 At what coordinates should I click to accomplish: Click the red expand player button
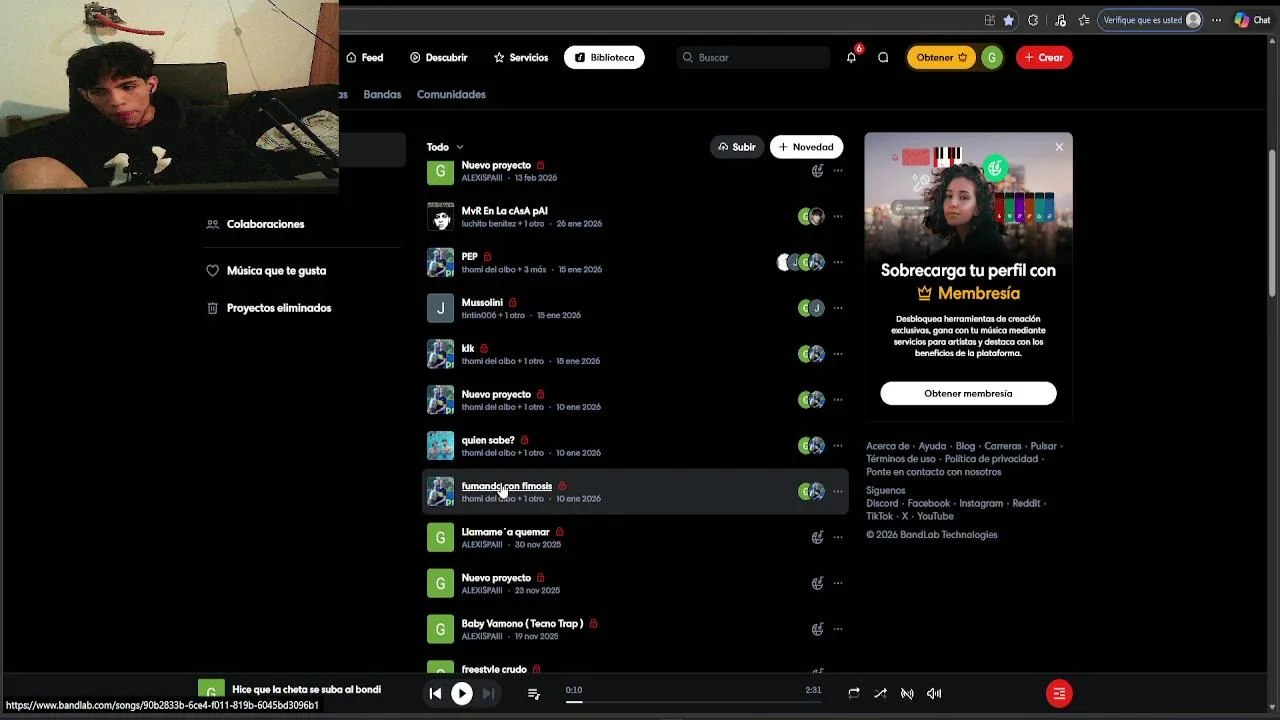(1059, 693)
